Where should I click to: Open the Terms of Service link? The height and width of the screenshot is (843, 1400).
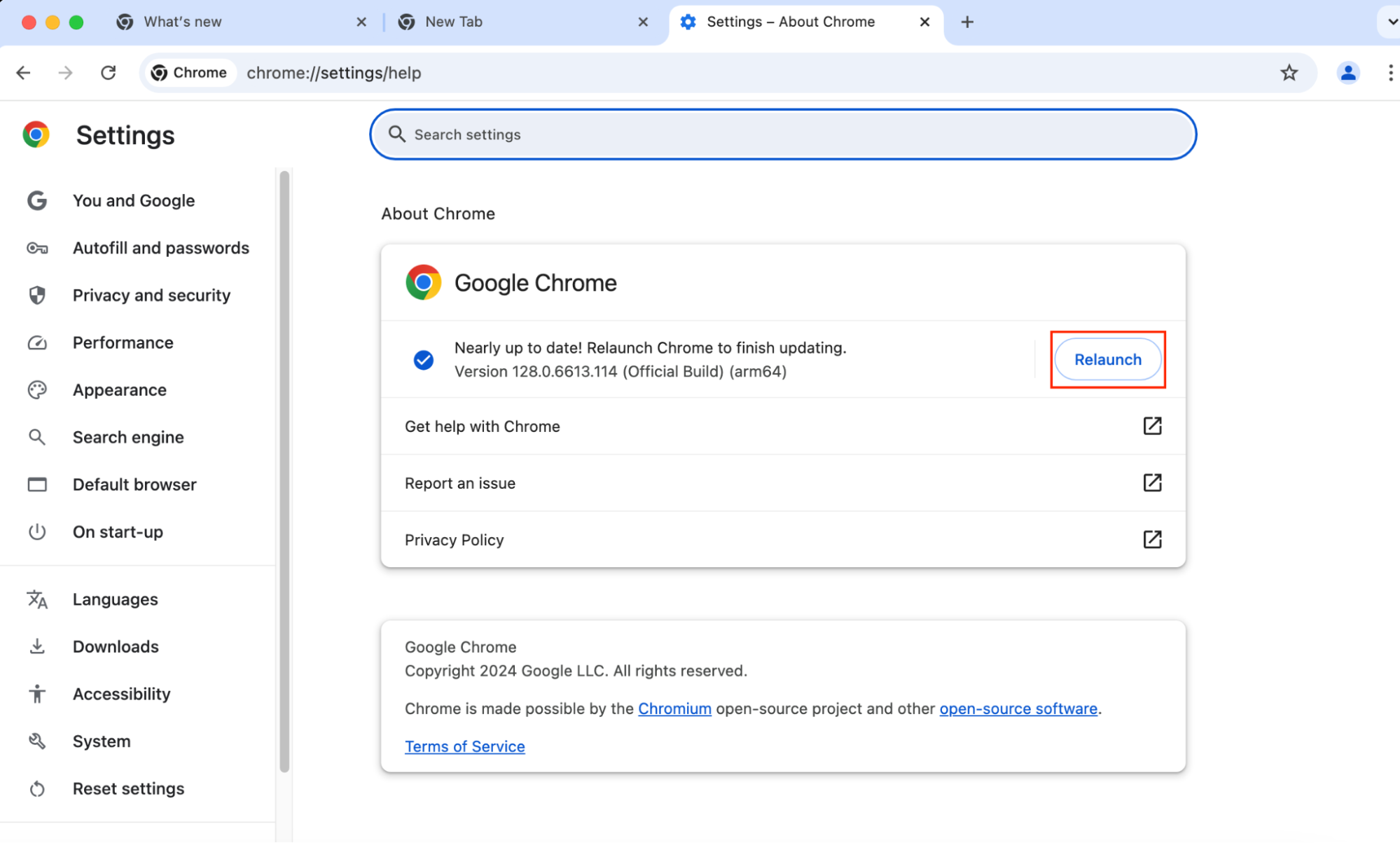point(464,746)
